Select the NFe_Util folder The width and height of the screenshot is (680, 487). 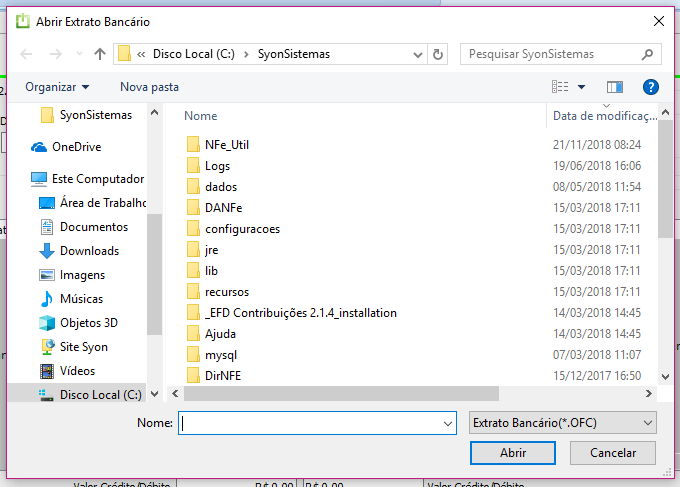tap(226, 145)
